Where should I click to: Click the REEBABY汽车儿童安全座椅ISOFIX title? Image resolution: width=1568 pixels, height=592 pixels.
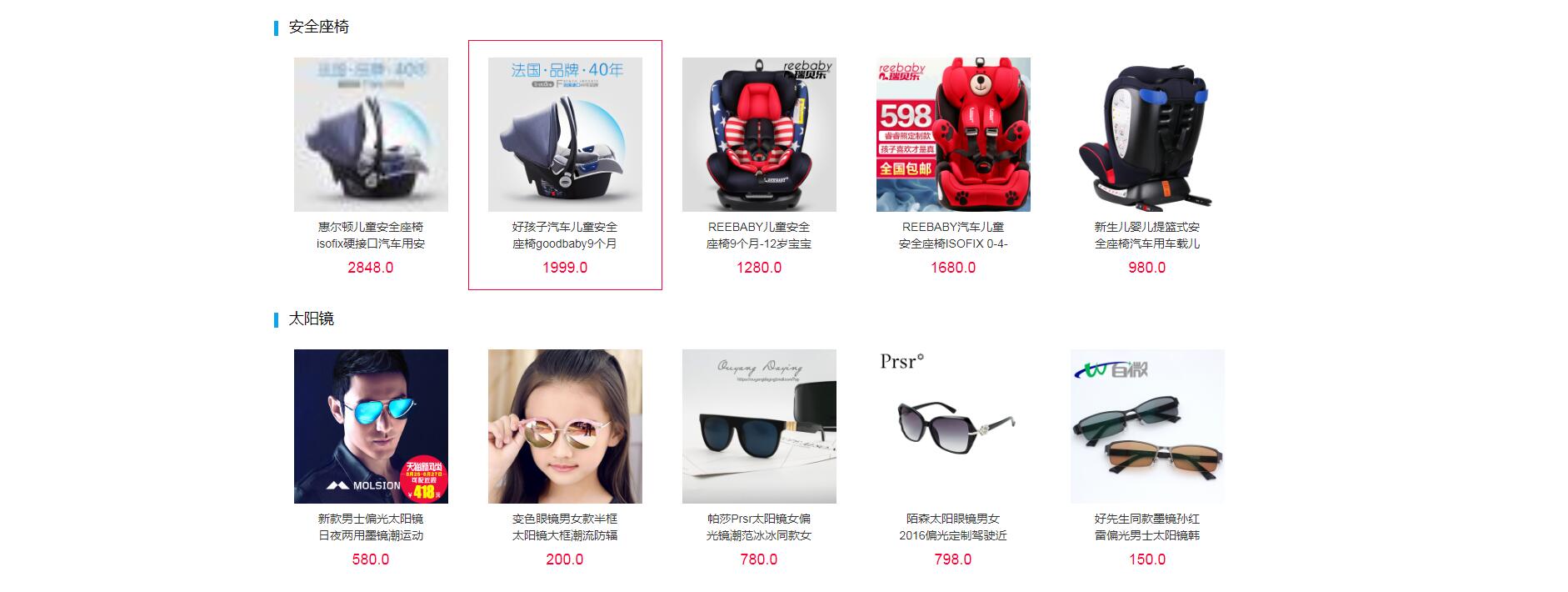(953, 235)
